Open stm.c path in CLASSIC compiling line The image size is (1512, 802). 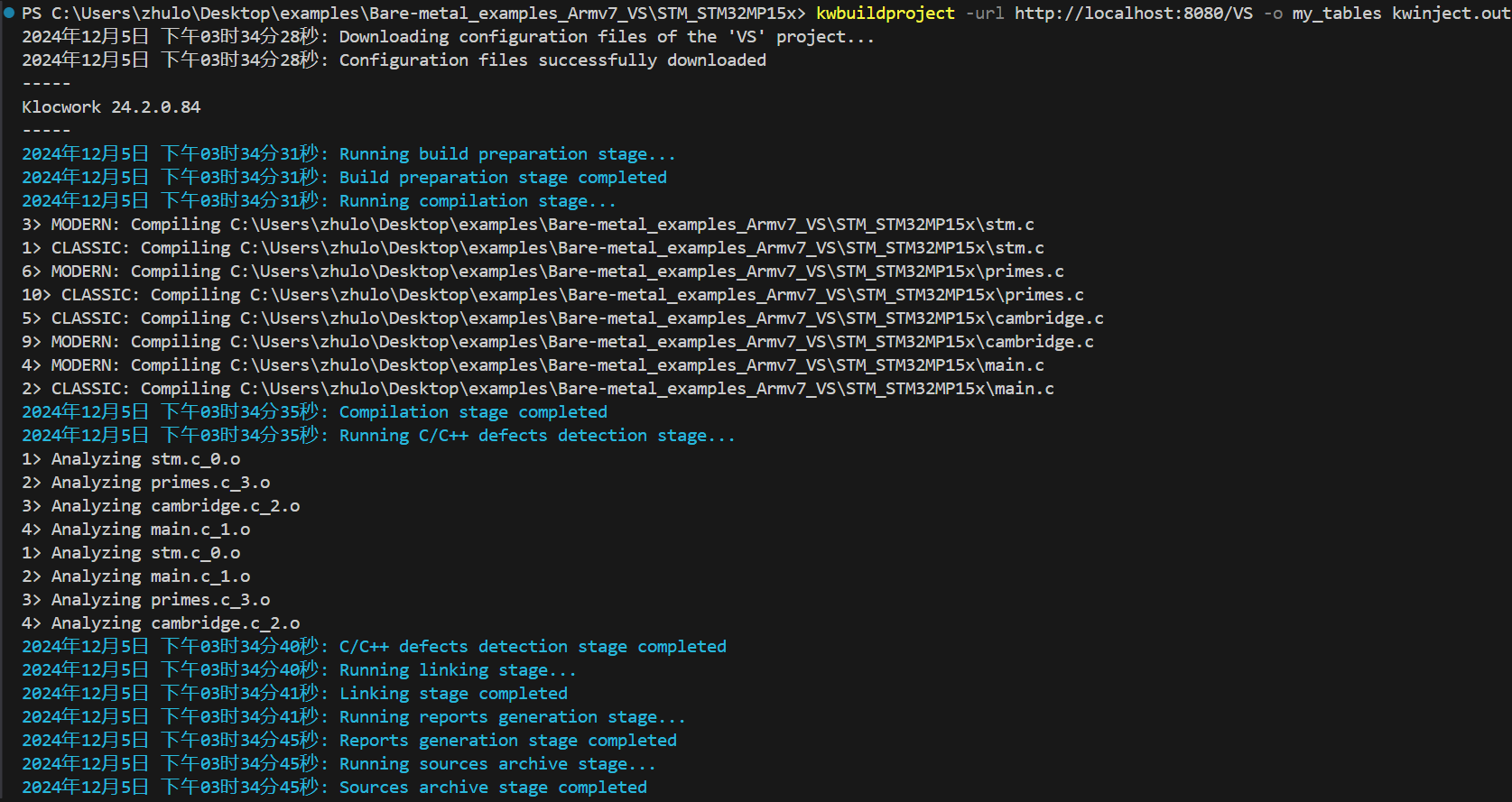[x=642, y=248]
